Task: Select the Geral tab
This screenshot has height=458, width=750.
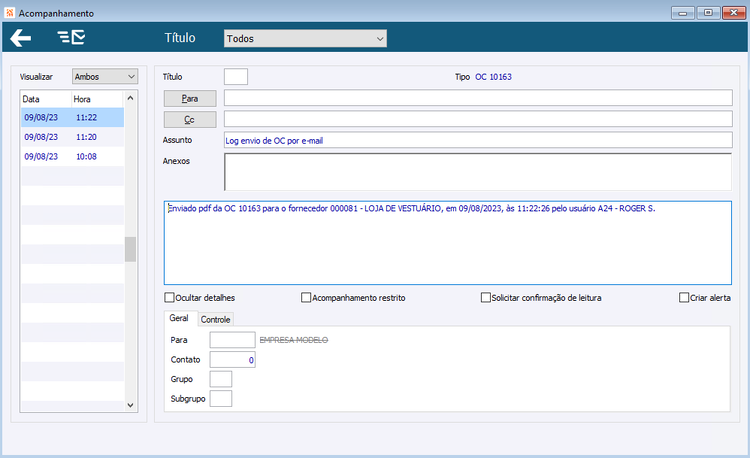Action: click(x=179, y=318)
